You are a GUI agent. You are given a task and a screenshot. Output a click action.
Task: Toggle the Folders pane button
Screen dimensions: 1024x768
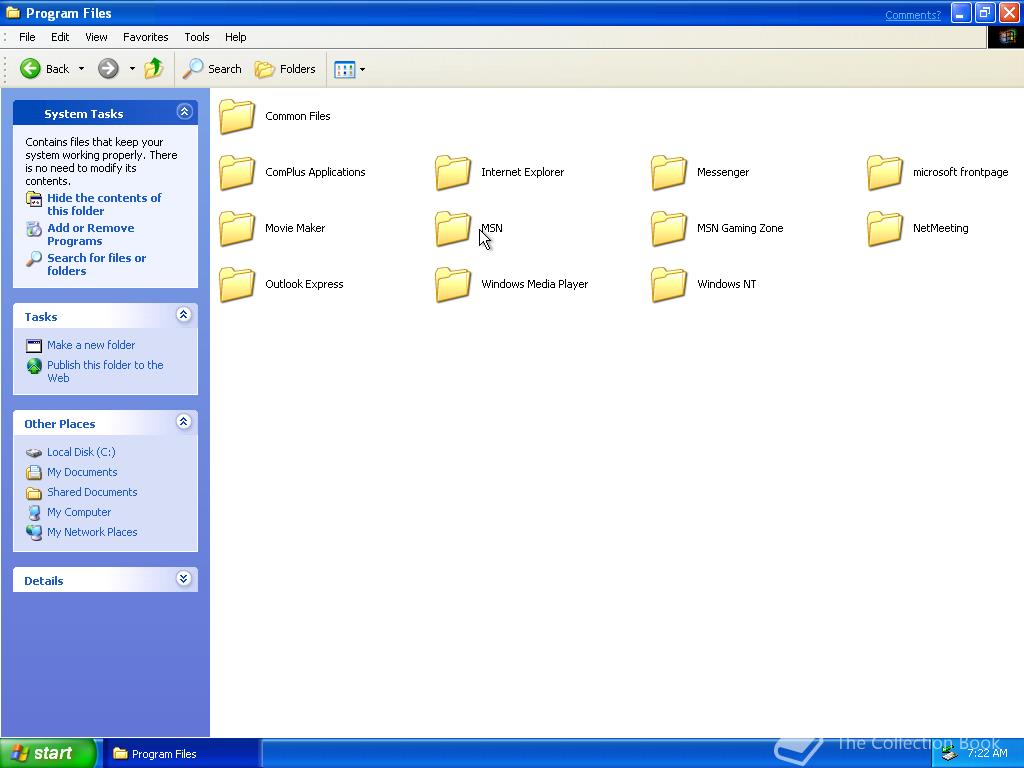pos(285,69)
